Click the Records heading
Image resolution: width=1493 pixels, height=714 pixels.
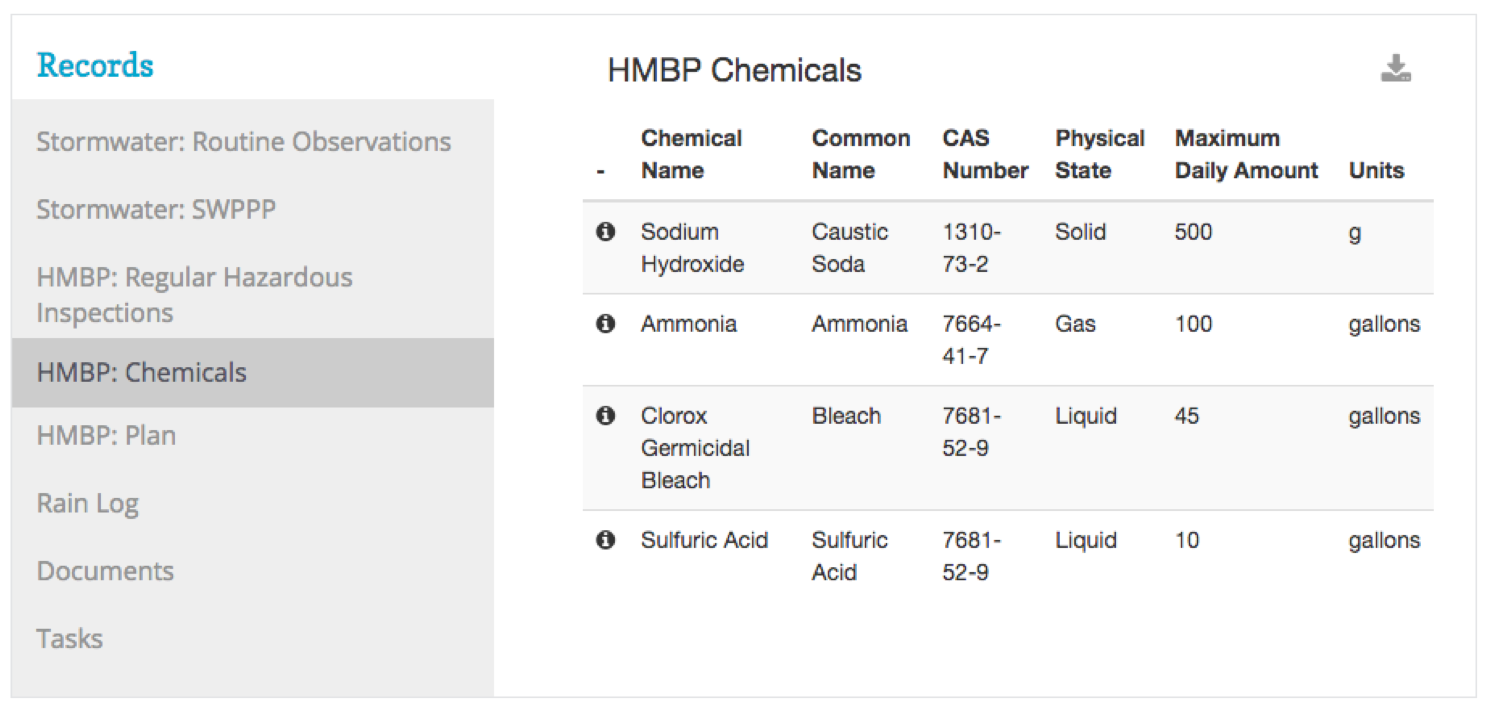[x=94, y=64]
